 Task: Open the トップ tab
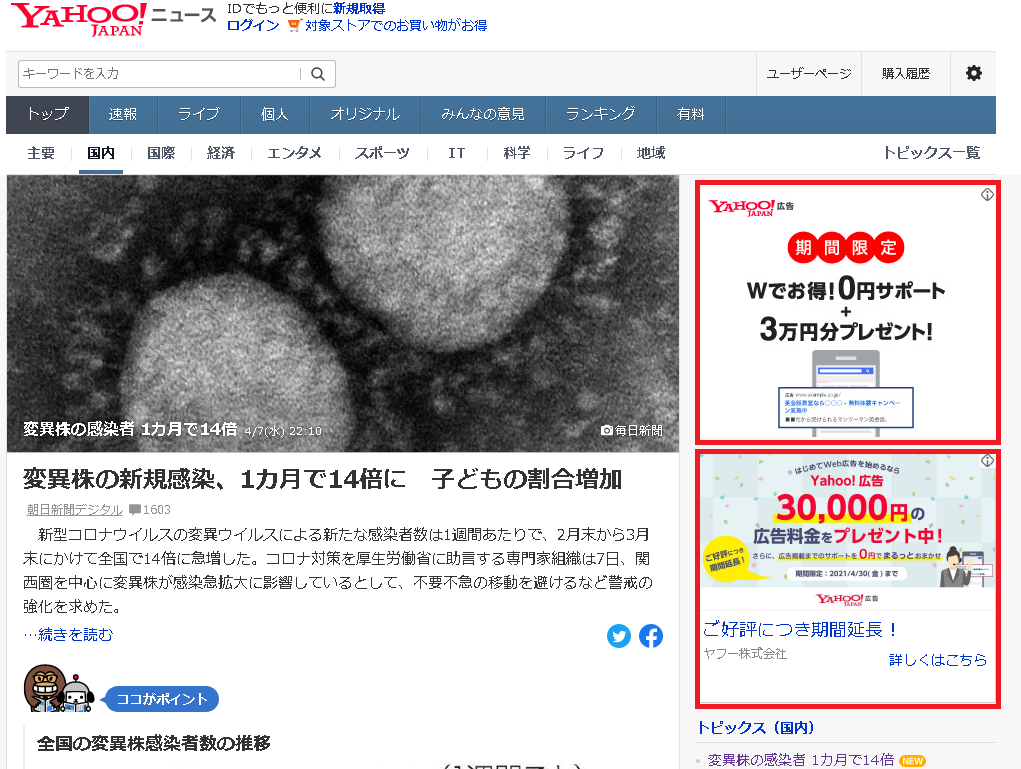click(48, 115)
